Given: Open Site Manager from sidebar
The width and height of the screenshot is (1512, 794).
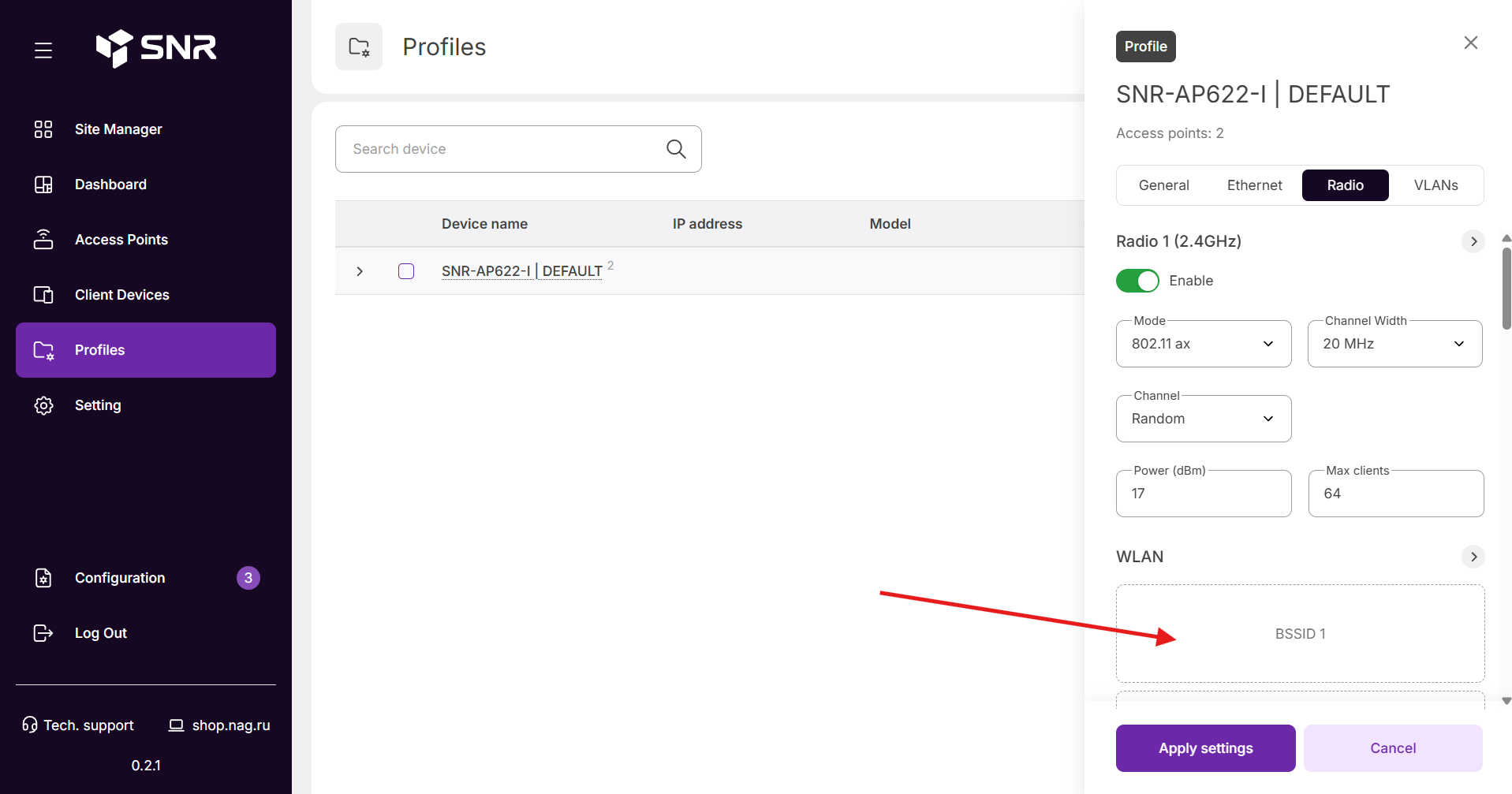Looking at the screenshot, I should 146,129.
